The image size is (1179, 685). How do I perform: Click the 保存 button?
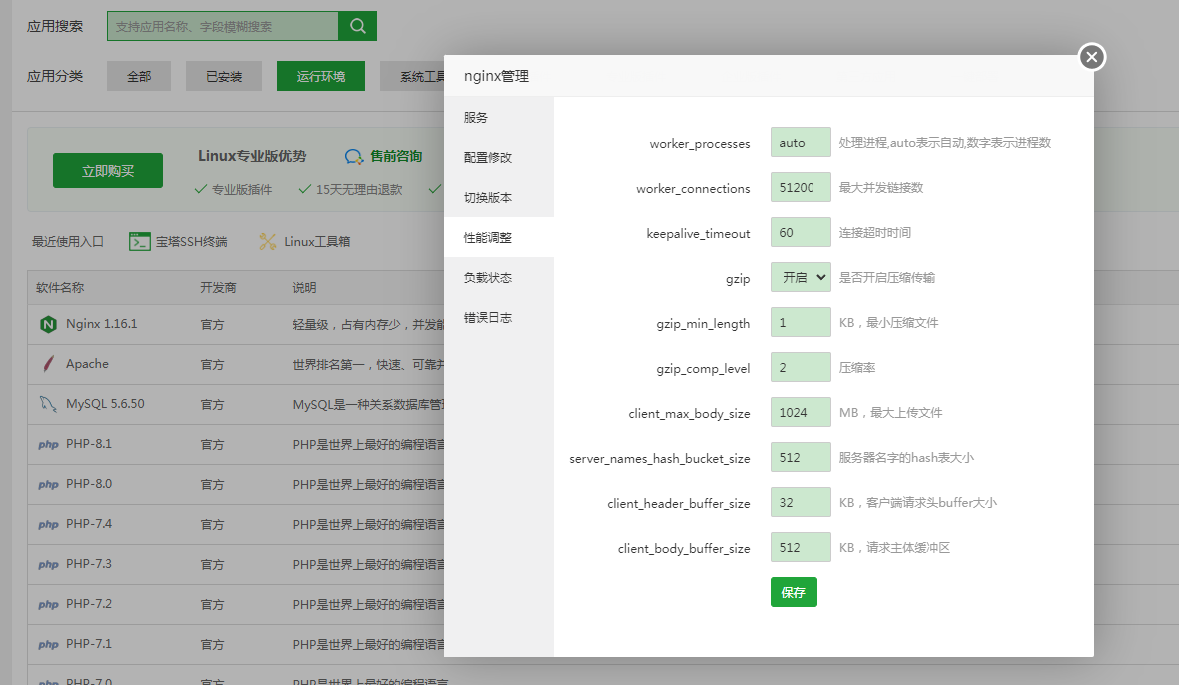point(793,593)
